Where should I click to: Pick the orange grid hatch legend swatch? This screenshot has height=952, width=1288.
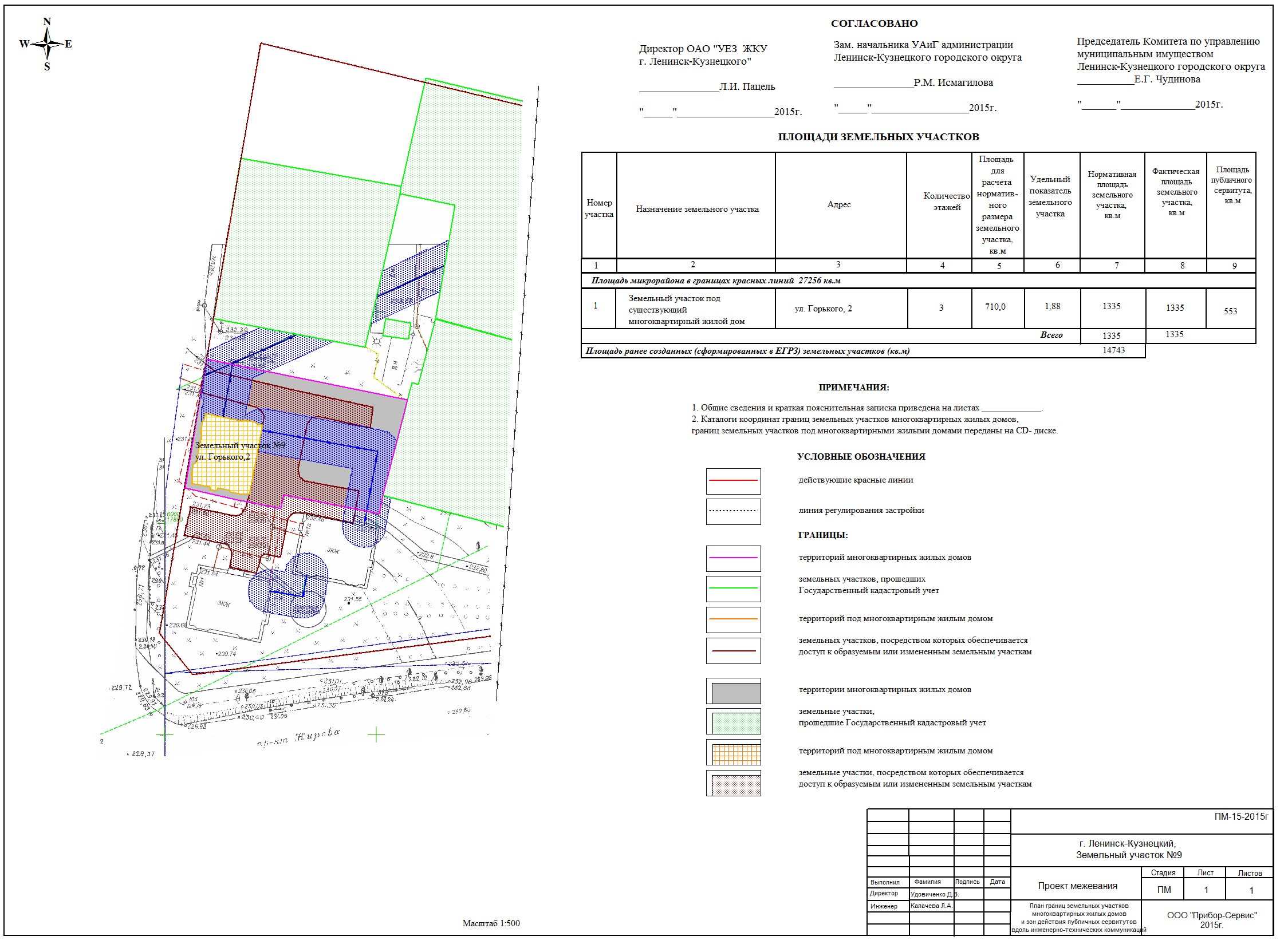736,755
